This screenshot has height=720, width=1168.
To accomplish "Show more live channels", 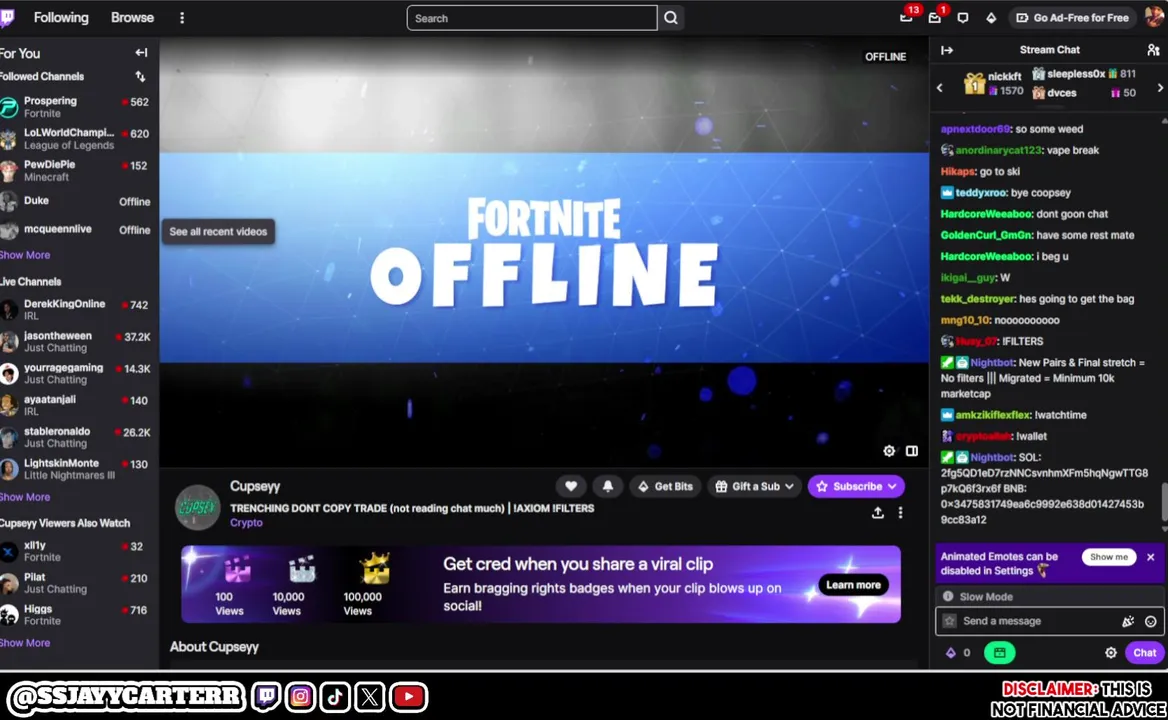I will [x=25, y=497].
